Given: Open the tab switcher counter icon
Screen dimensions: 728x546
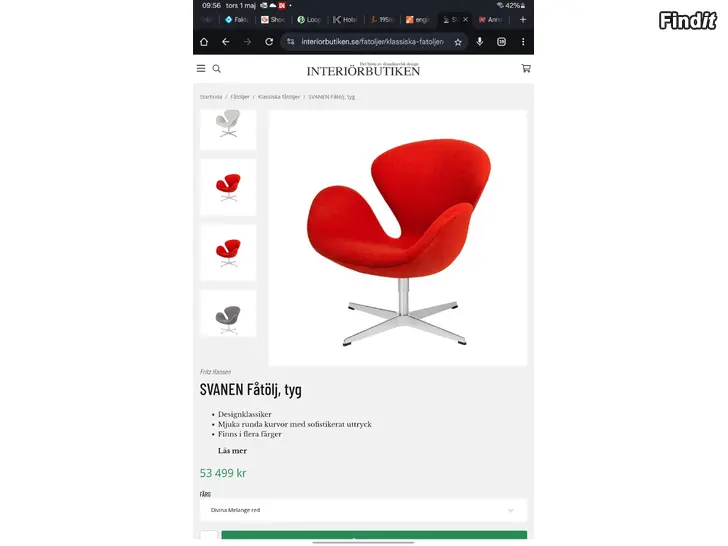Looking at the screenshot, I should (501, 42).
